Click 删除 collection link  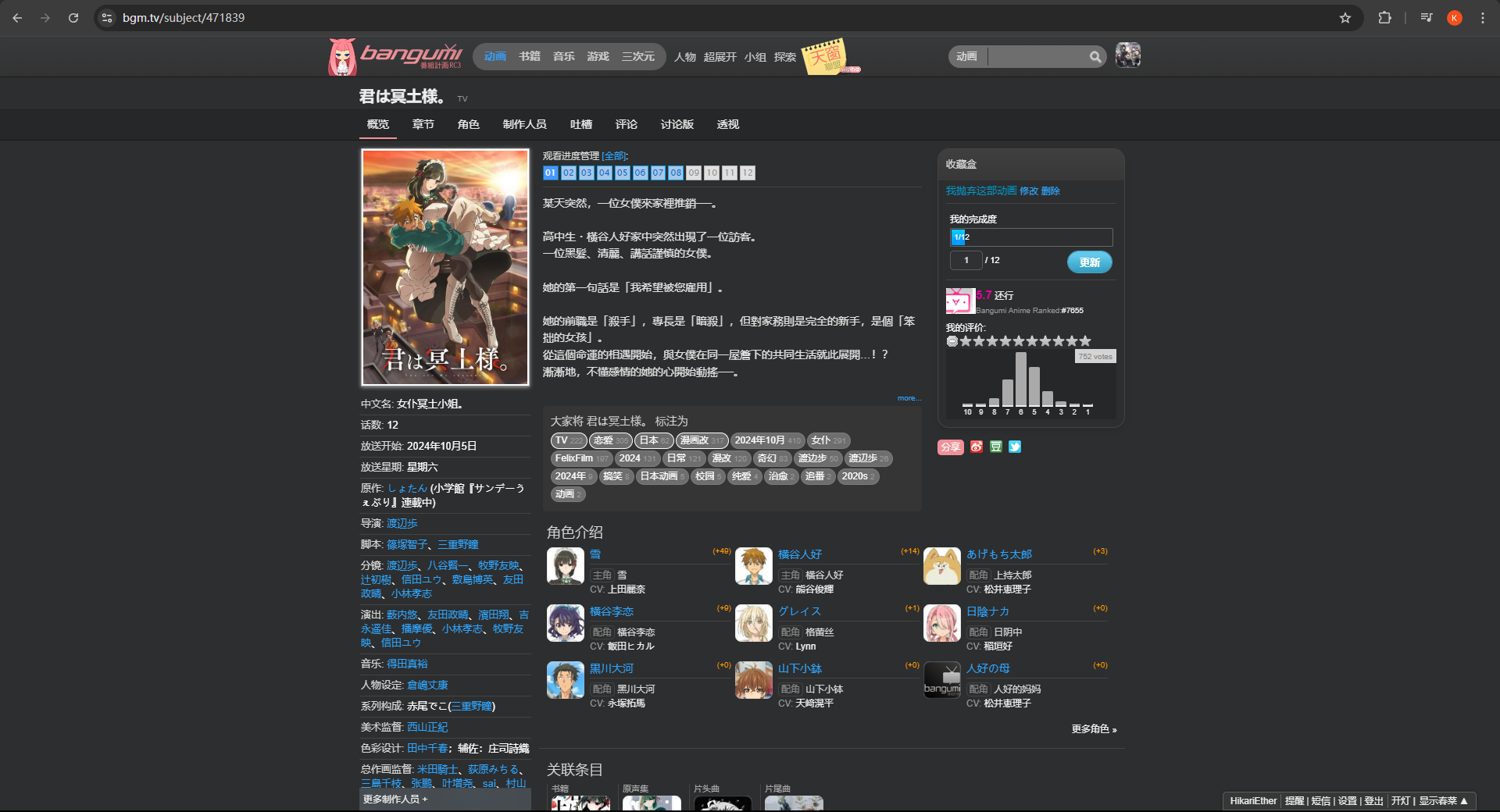1051,191
